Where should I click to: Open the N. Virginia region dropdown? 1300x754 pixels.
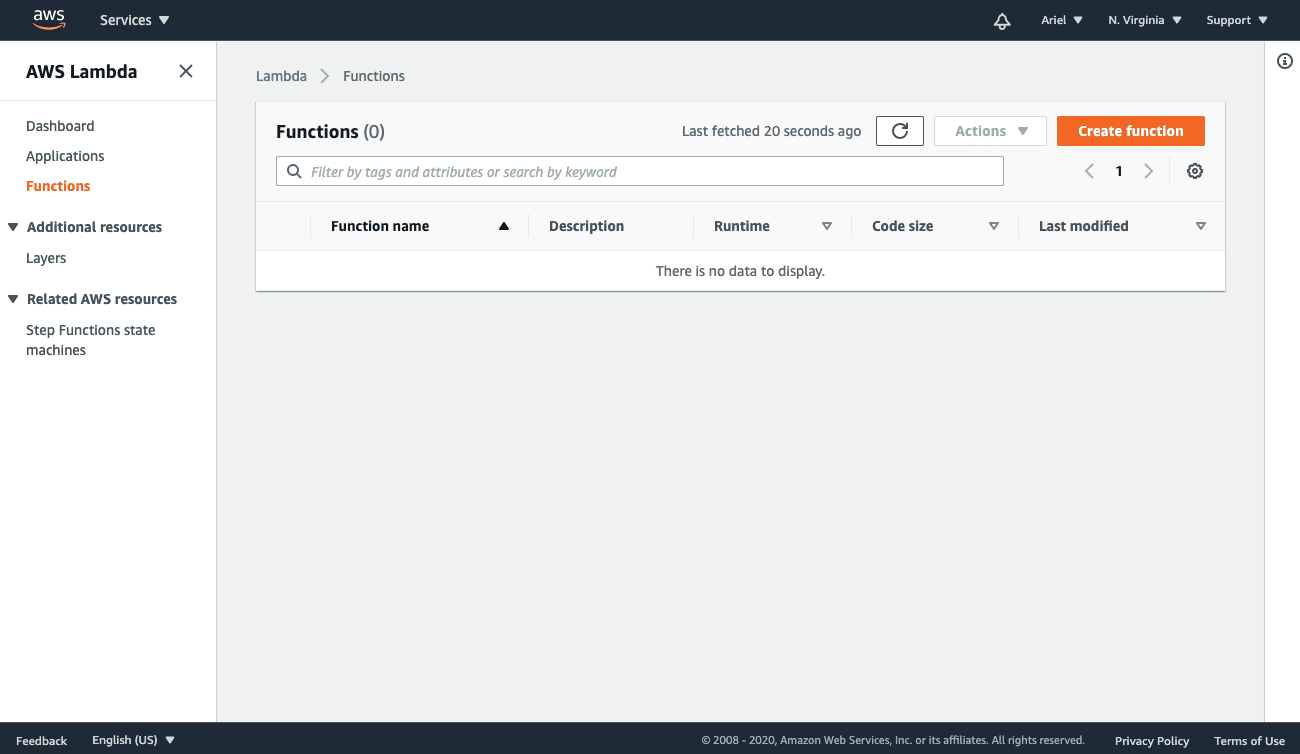coord(1145,20)
